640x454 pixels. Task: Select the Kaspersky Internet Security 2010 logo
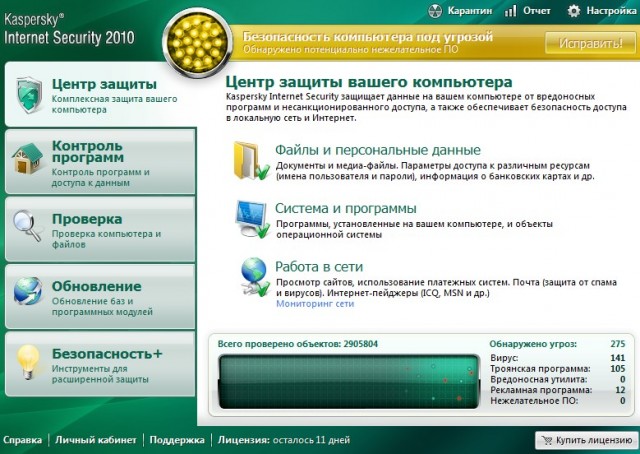[69, 29]
